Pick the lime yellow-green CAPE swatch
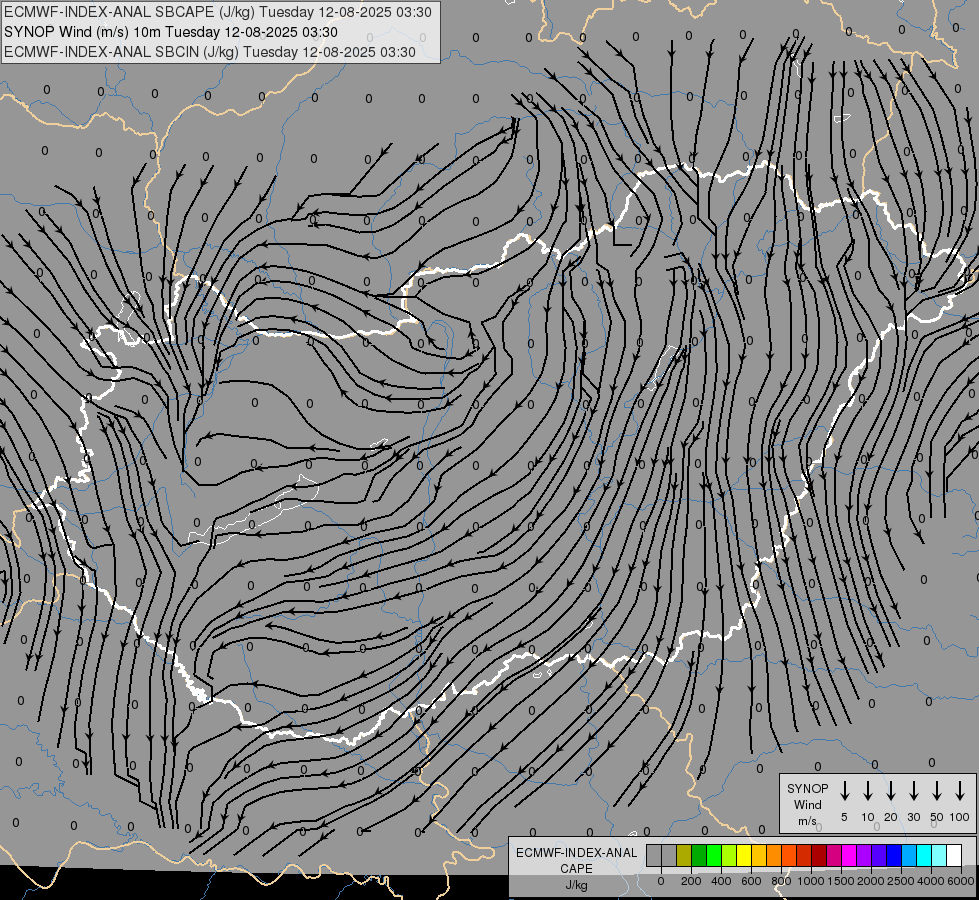The width and height of the screenshot is (979, 900). coord(729,856)
